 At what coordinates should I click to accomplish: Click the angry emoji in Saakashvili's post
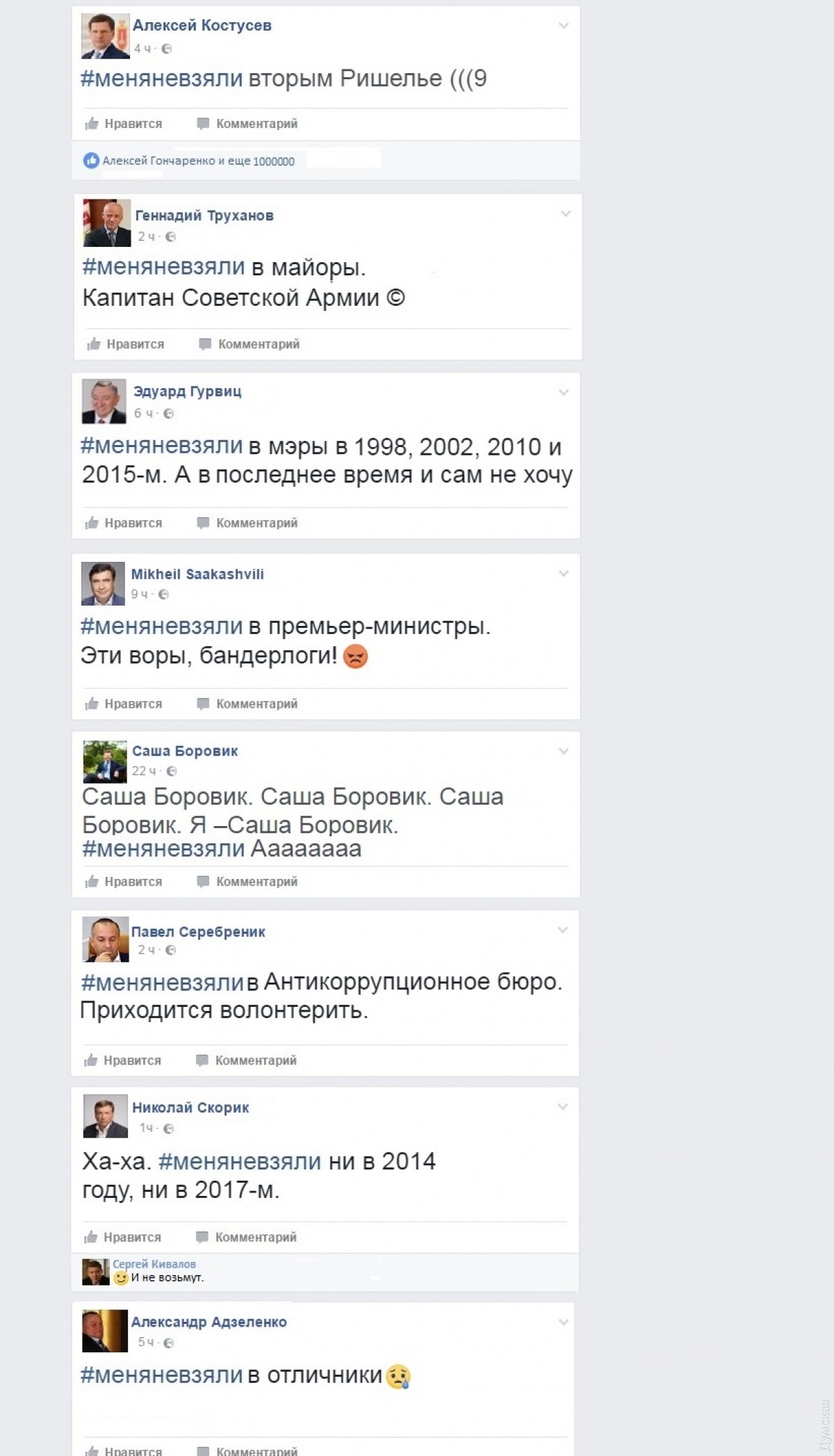356,656
